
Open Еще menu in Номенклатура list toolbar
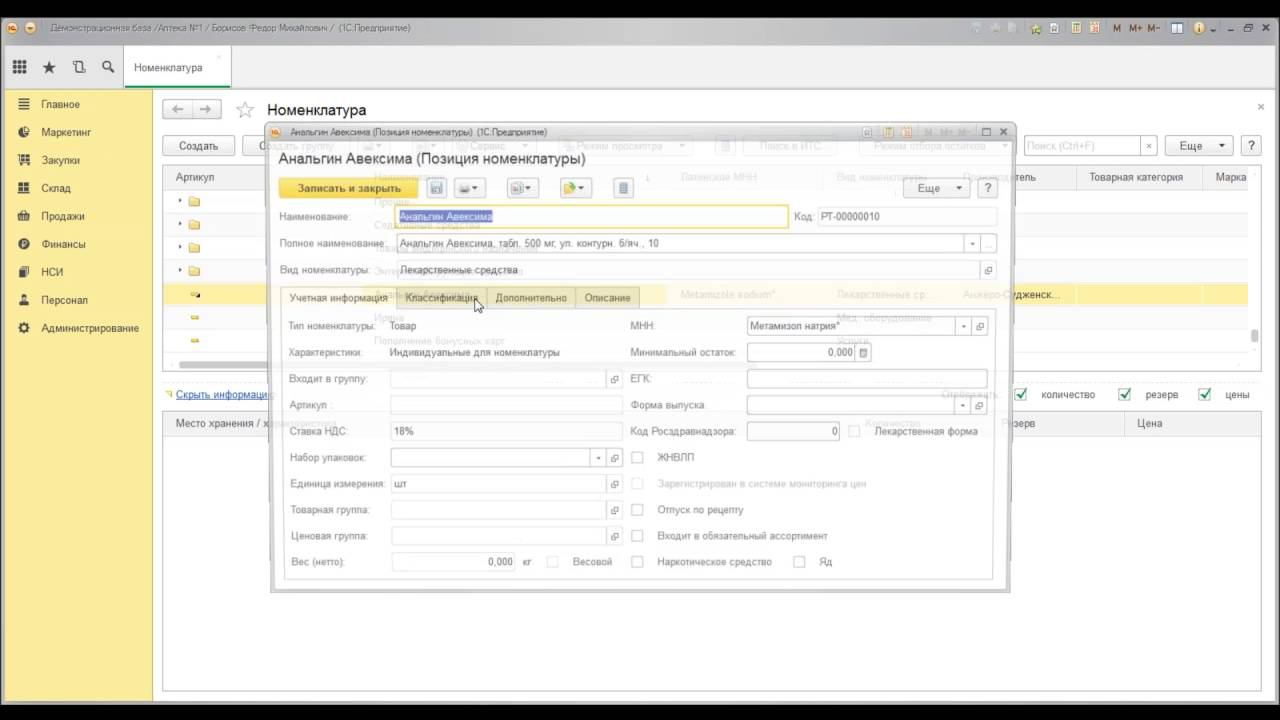click(x=1198, y=146)
